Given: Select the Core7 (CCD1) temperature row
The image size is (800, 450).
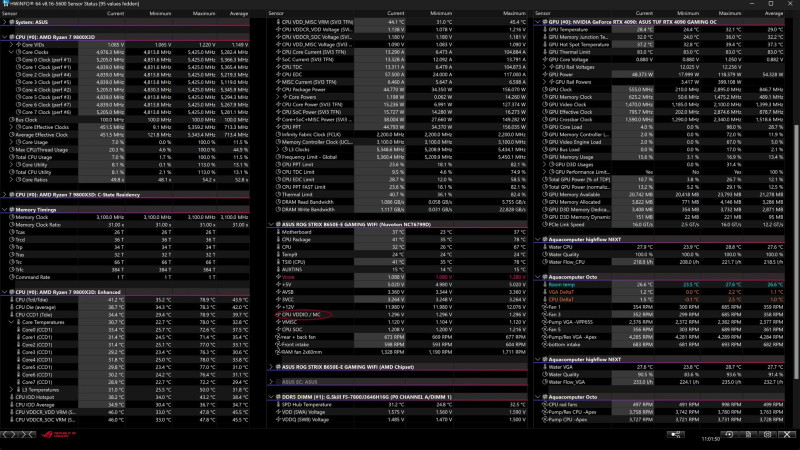Looking at the screenshot, I should pyautogui.click(x=125, y=382).
